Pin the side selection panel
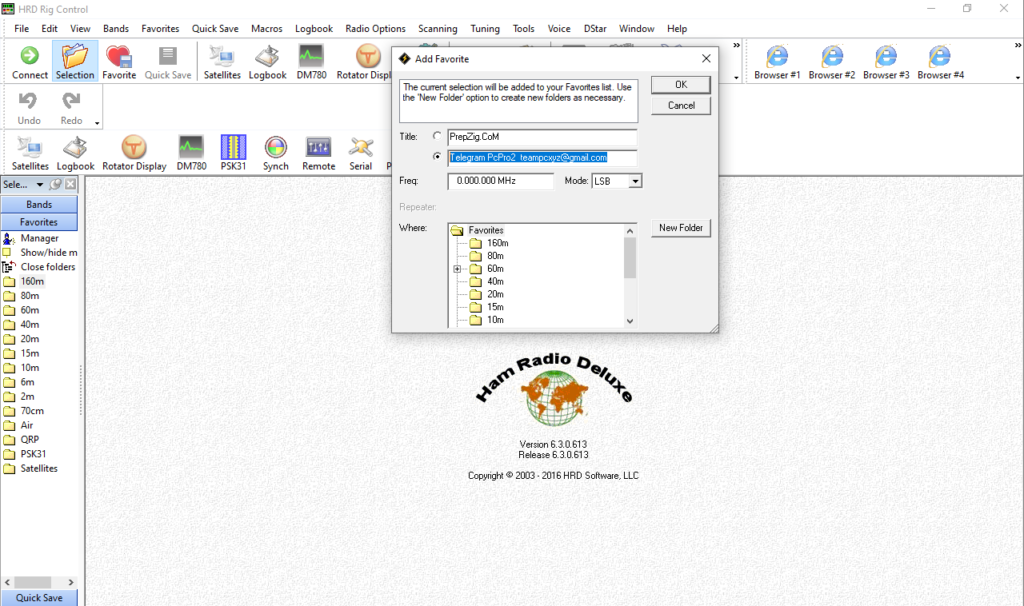The width and height of the screenshot is (1024, 606). tap(56, 185)
